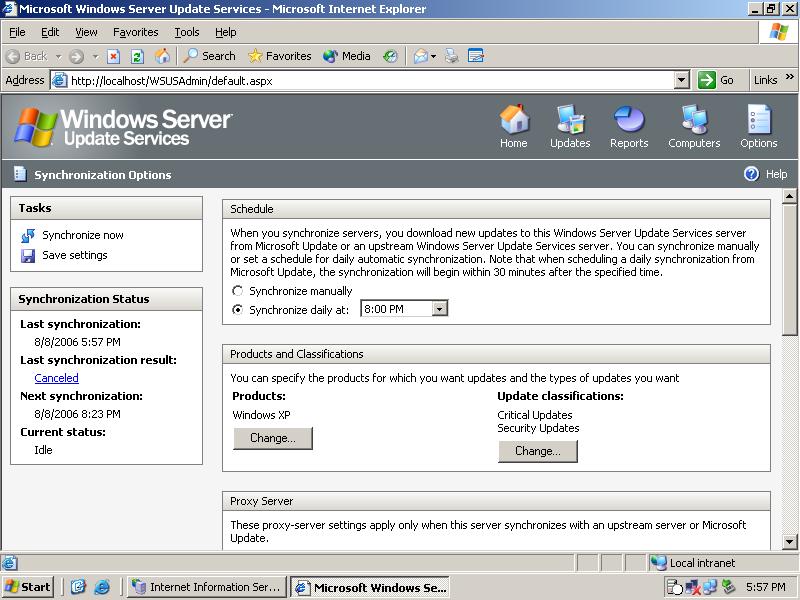Refresh the page with Refresh icon
800x600 pixels.
[137, 56]
